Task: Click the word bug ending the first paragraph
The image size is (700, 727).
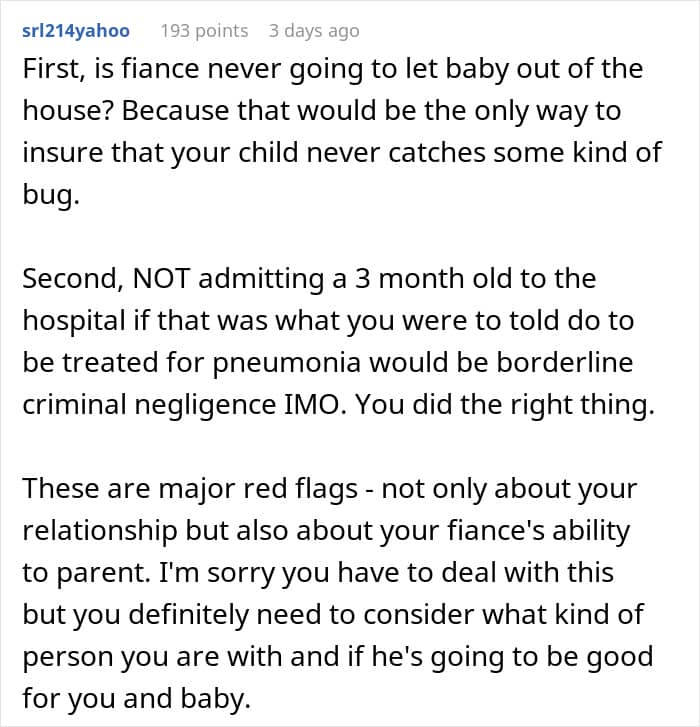Action: pos(51,195)
